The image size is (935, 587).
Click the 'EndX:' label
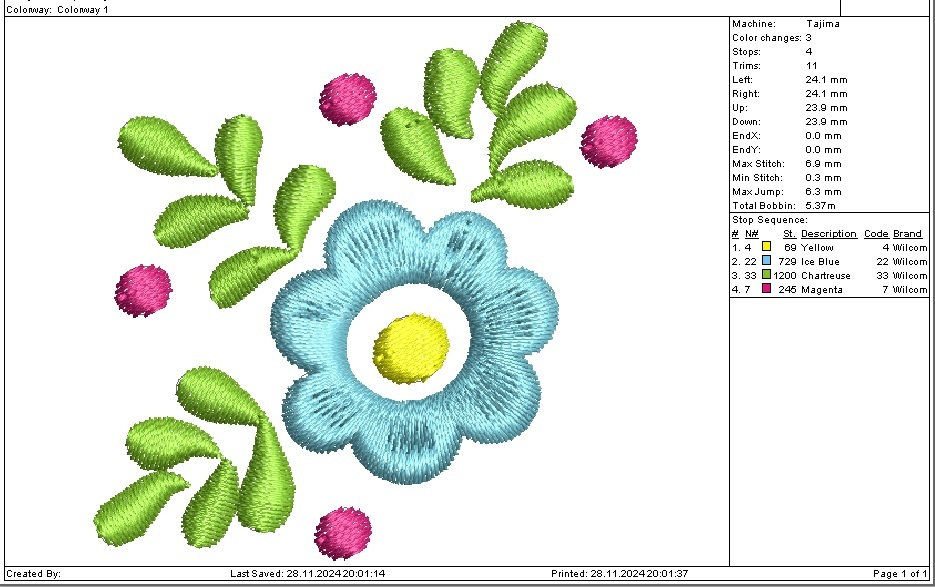tap(746, 136)
